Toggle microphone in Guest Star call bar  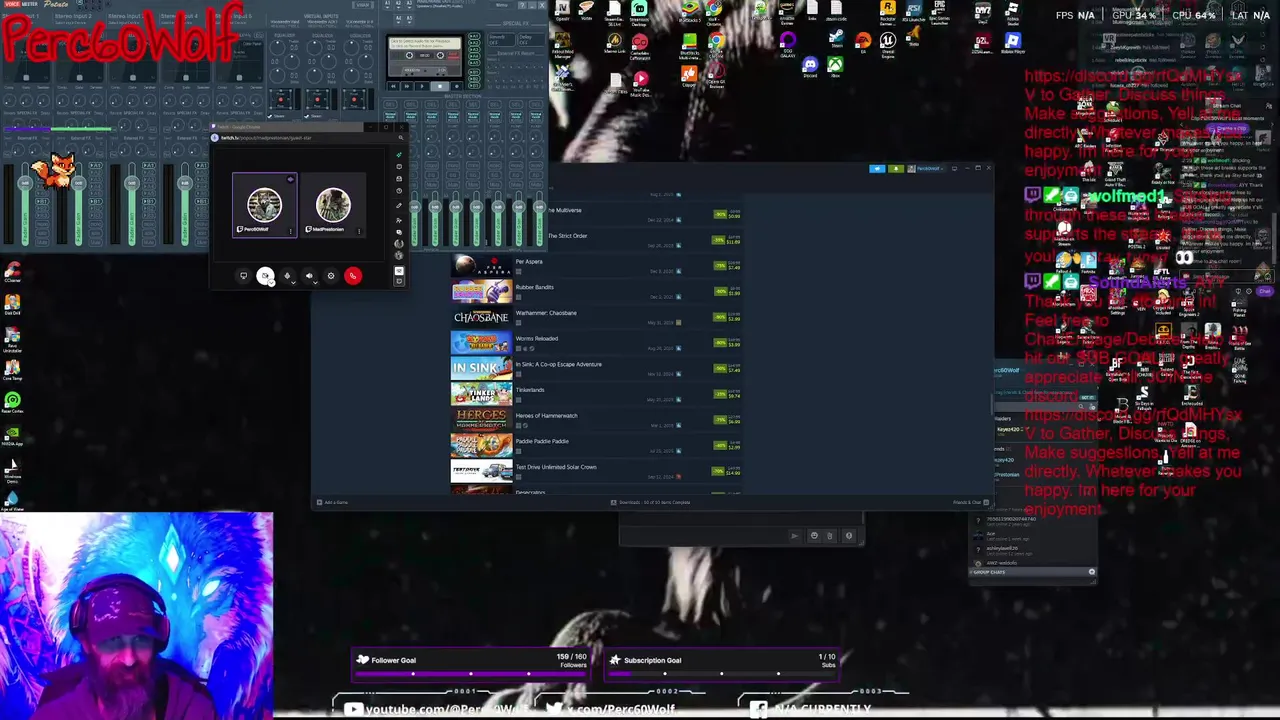click(287, 275)
